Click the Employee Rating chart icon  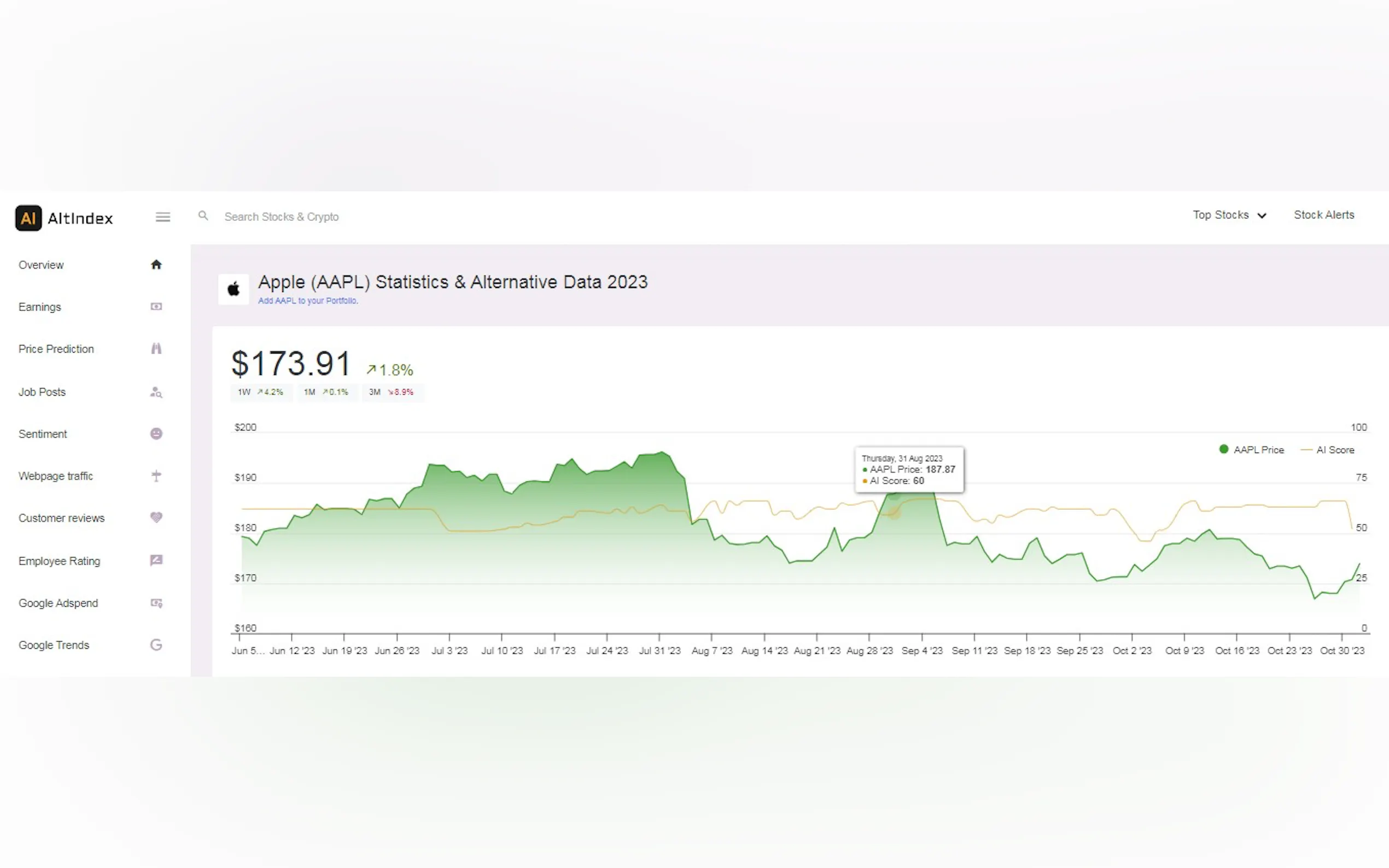(x=156, y=560)
